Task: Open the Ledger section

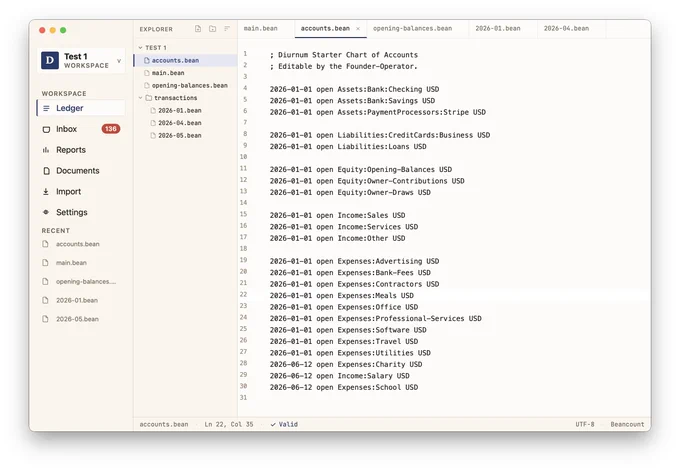Action: (81, 108)
